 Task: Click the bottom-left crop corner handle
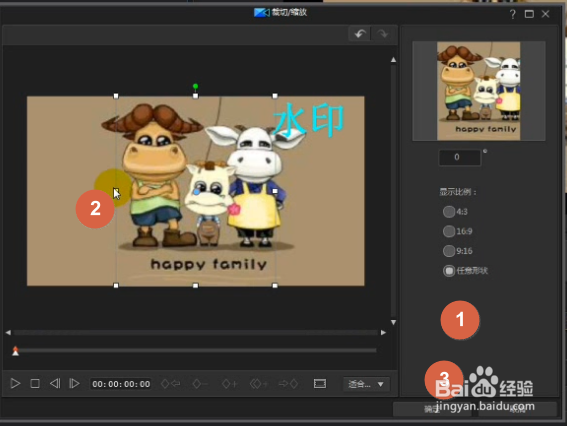click(x=116, y=285)
